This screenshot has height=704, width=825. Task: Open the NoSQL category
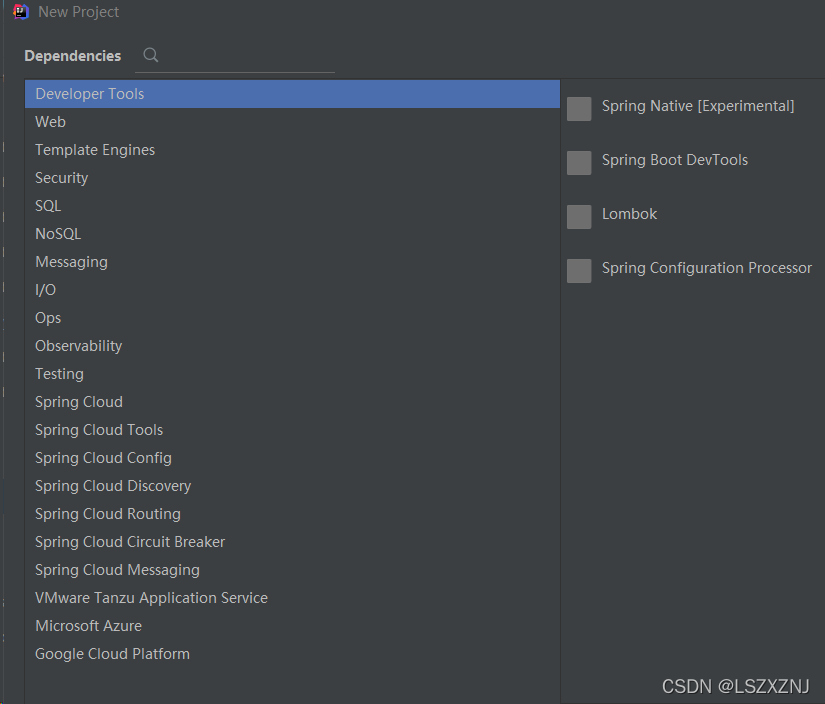pyautogui.click(x=292, y=234)
